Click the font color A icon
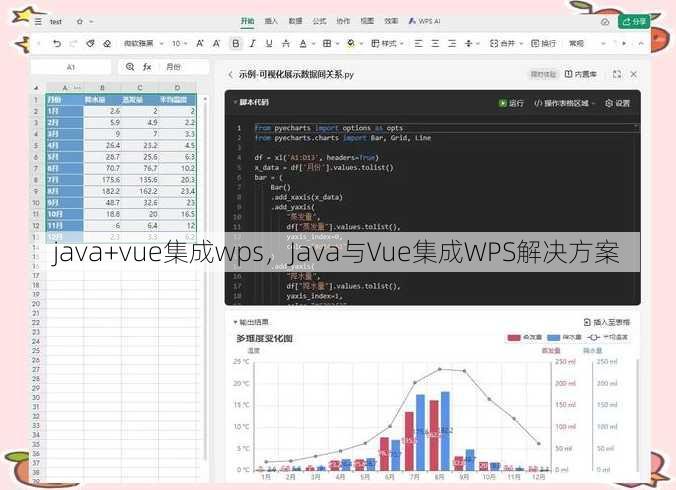676x490 pixels. pyautogui.click(x=303, y=44)
